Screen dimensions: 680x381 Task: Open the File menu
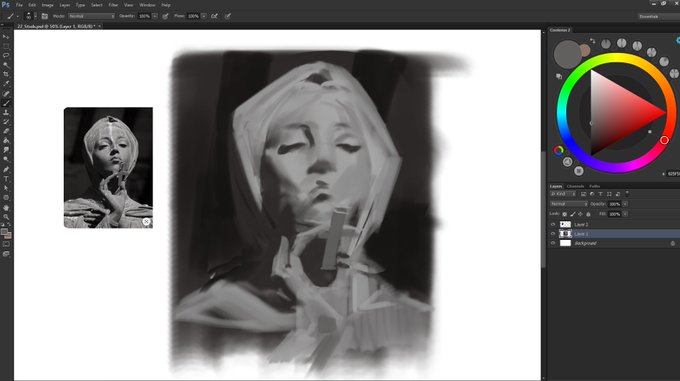[19, 5]
